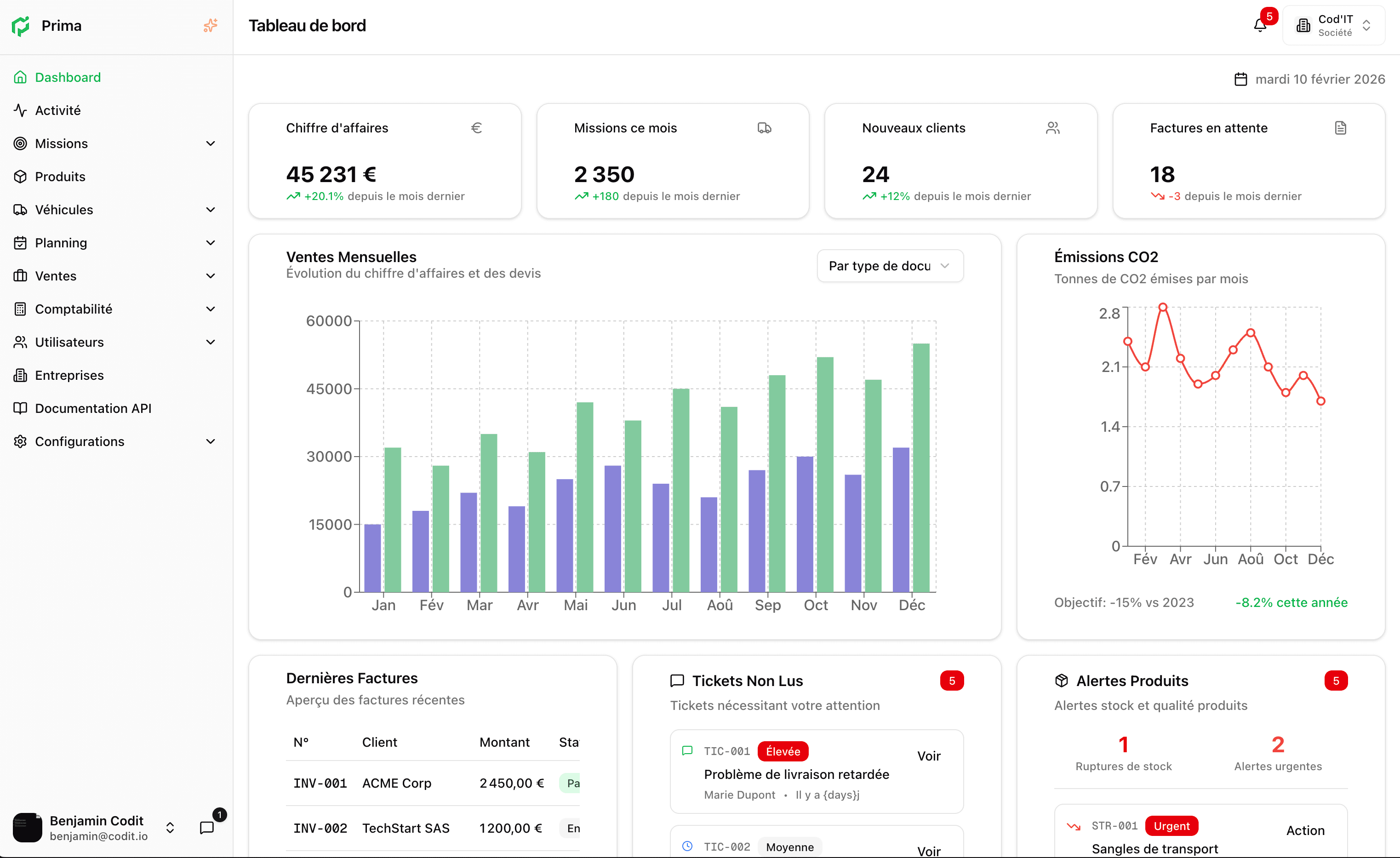1400x858 pixels.
Task: Open the notifications bell
Action: coord(1260,26)
